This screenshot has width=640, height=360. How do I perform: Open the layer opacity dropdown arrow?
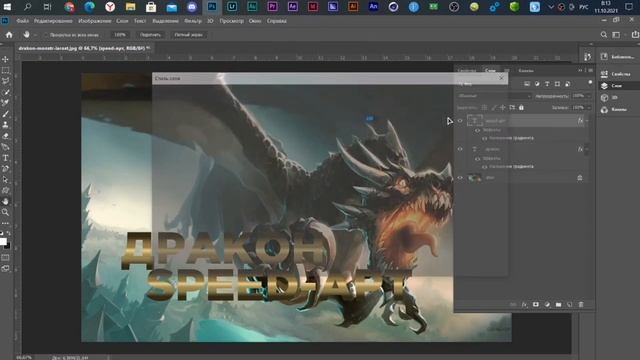point(589,96)
